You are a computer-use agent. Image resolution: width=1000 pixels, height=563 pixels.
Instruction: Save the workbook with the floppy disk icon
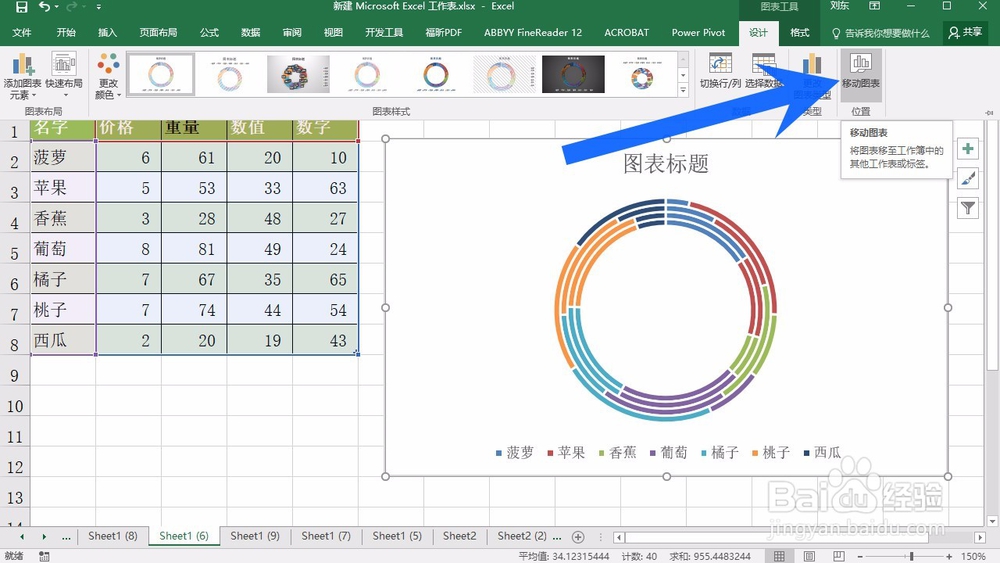21,7
